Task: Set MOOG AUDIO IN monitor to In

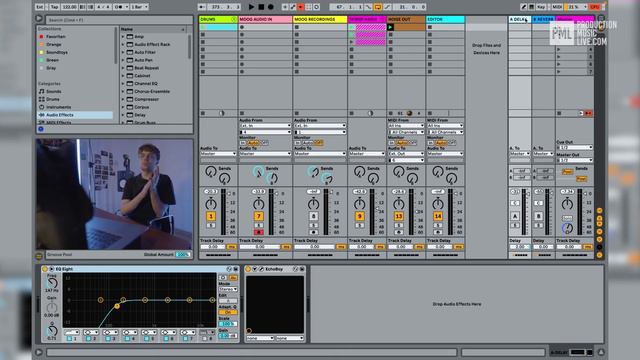Action: [243, 143]
